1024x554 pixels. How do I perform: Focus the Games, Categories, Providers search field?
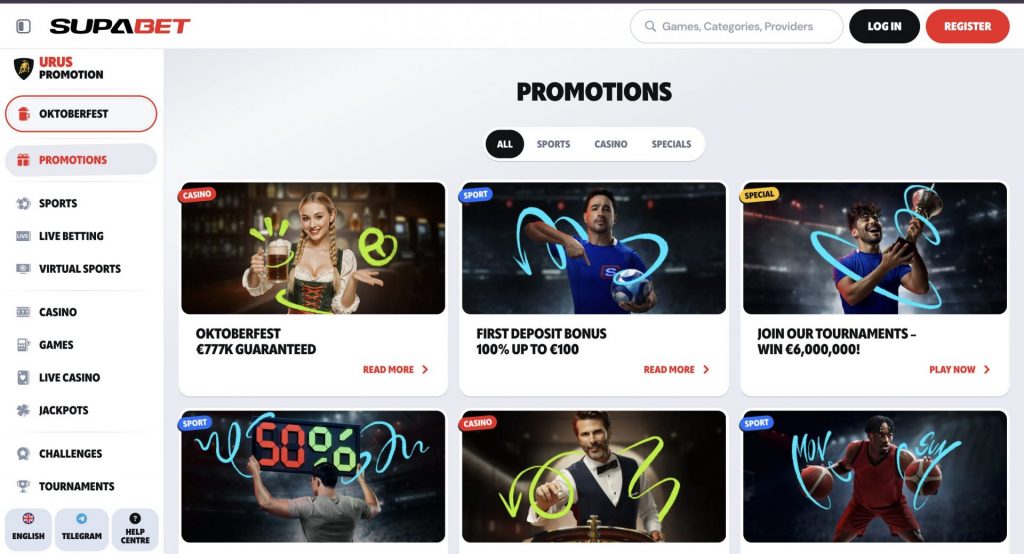coord(737,26)
